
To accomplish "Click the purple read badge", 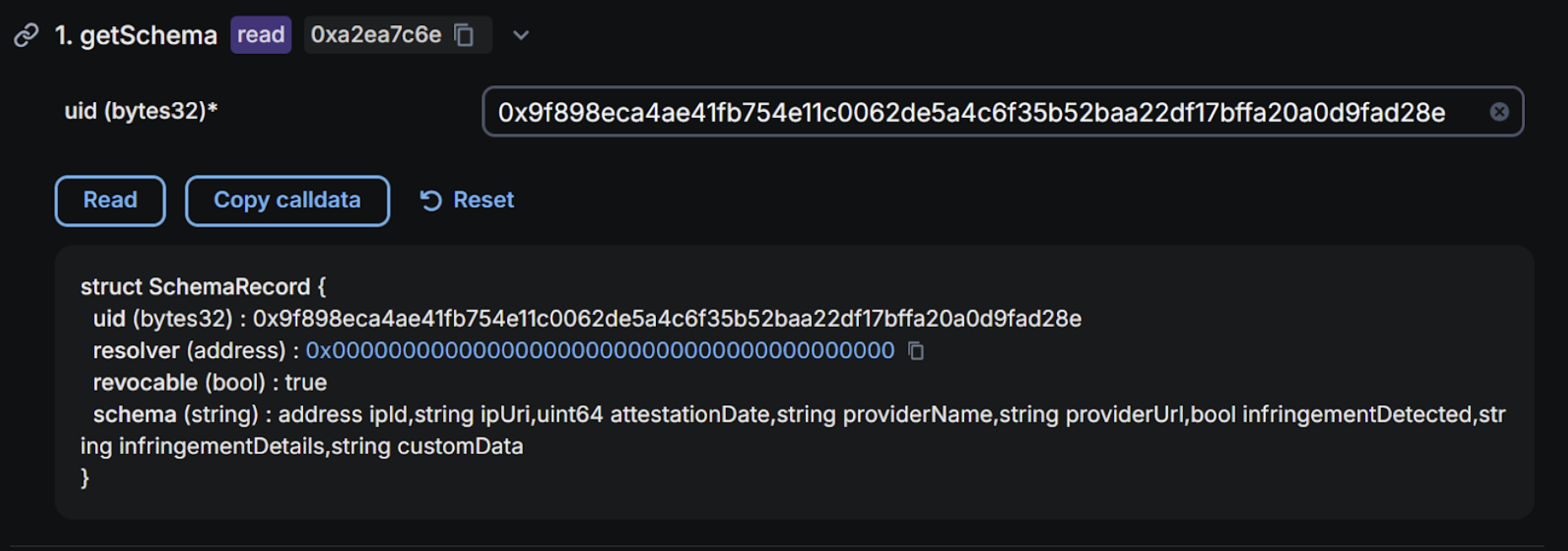I will (261, 35).
